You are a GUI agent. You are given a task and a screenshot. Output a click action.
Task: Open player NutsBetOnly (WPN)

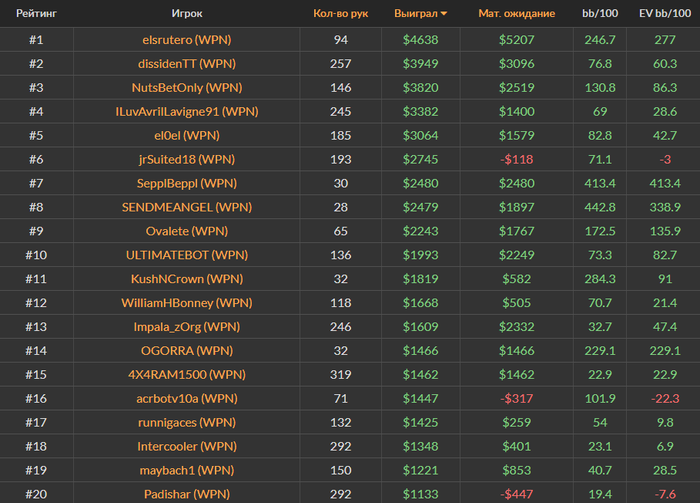point(187,87)
